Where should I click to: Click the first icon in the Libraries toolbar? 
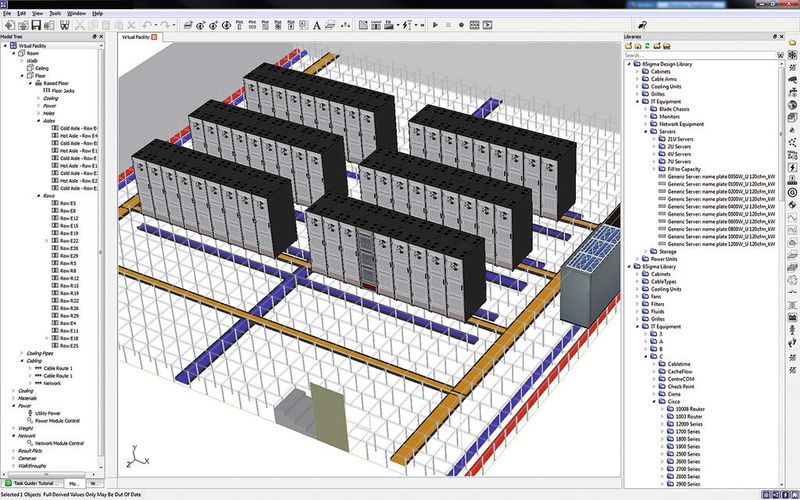coord(629,45)
